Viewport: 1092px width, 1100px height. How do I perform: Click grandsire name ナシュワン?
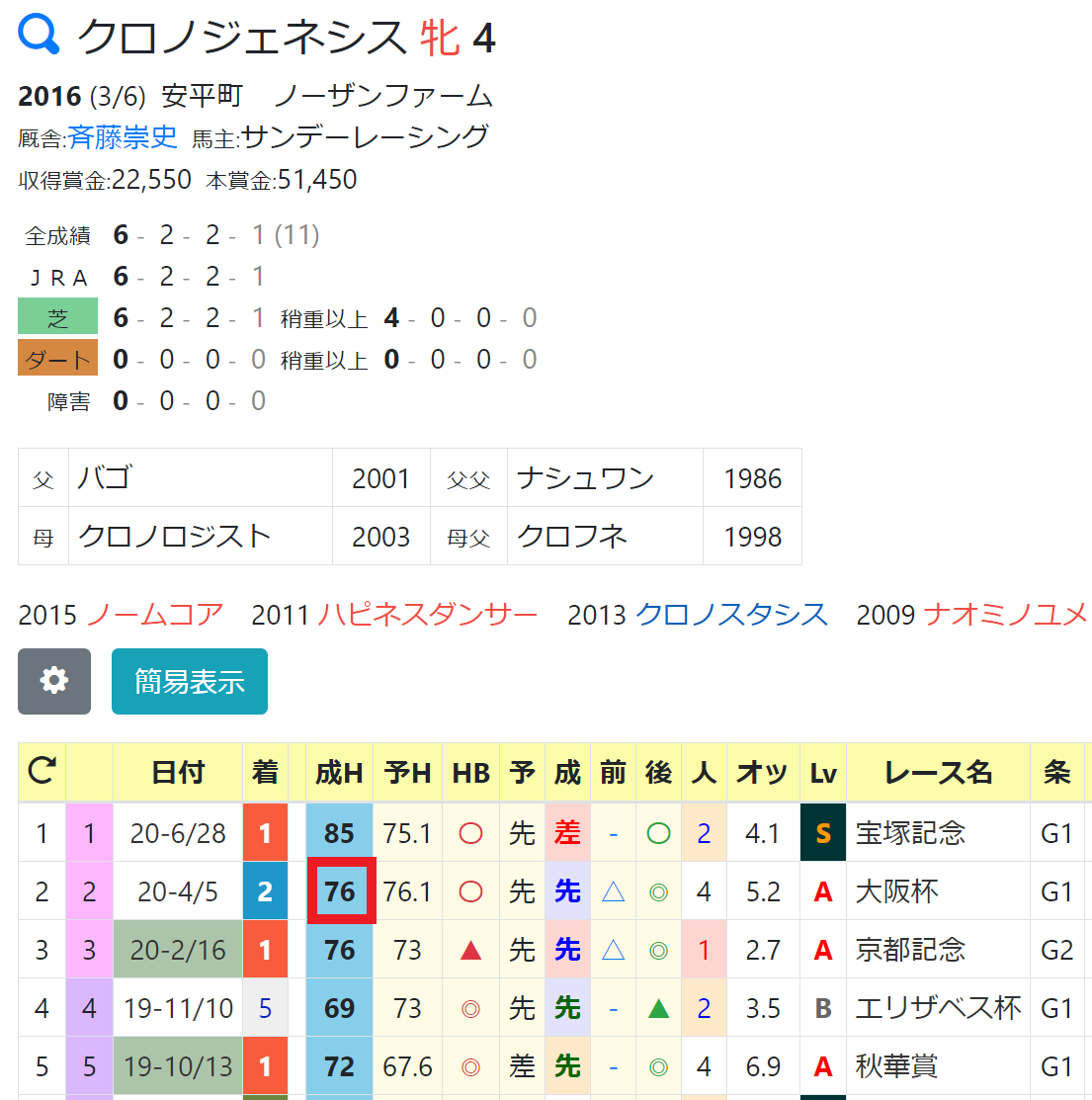pyautogui.click(x=585, y=477)
